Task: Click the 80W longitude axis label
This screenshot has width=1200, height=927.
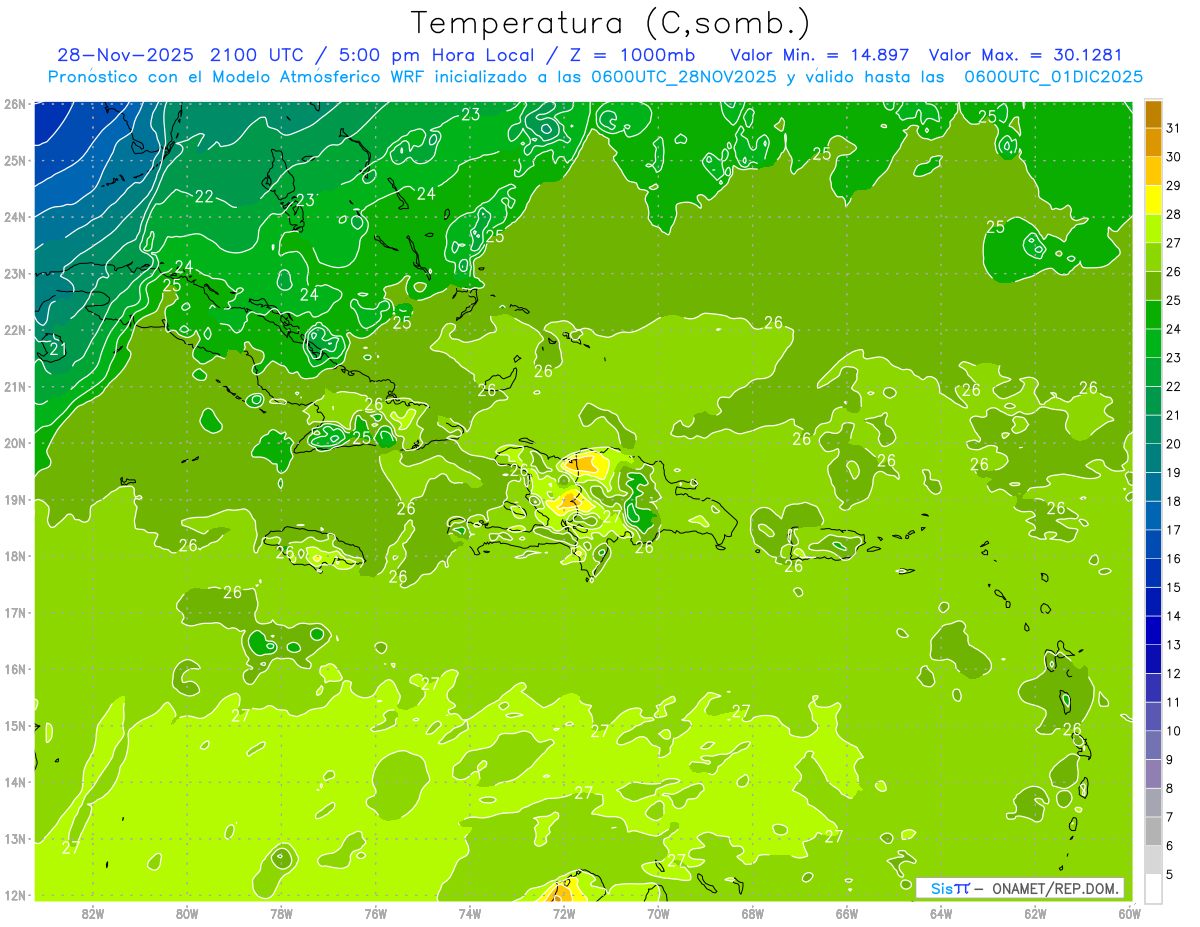Action: (x=186, y=913)
